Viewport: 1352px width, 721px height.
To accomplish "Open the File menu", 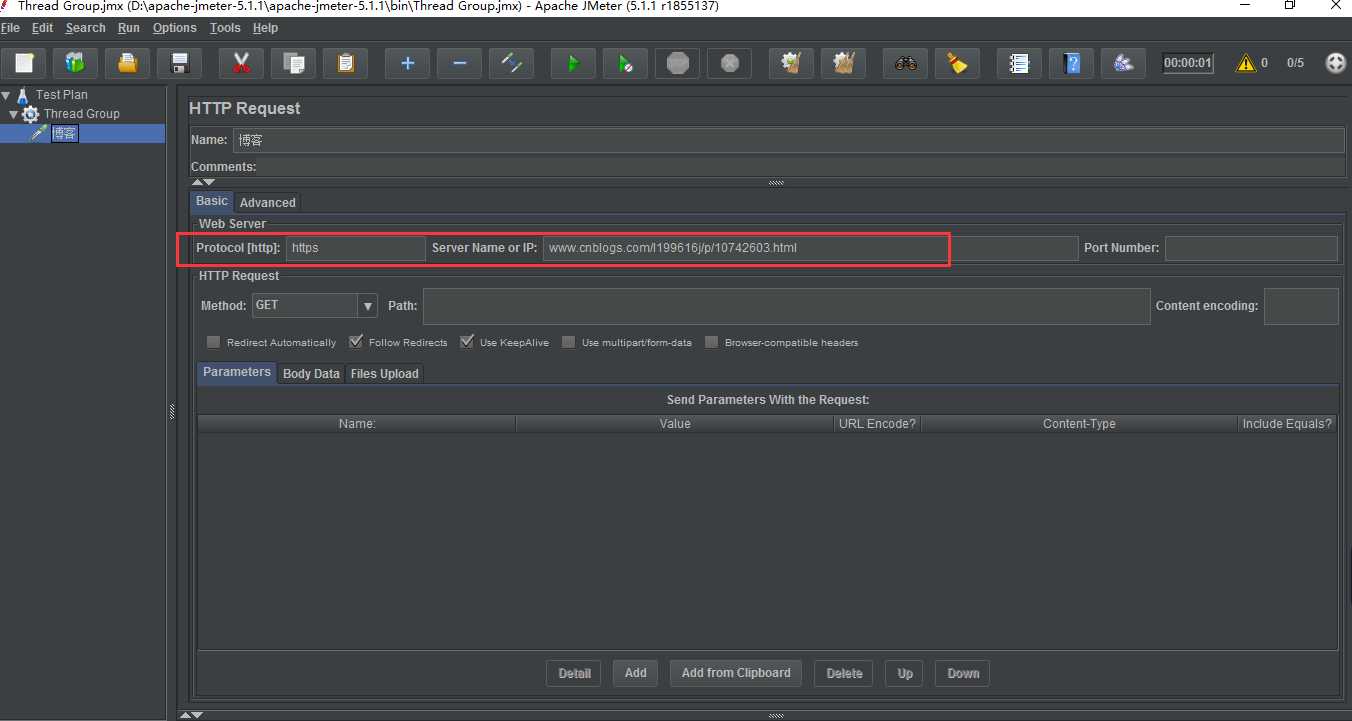I will (x=10, y=28).
